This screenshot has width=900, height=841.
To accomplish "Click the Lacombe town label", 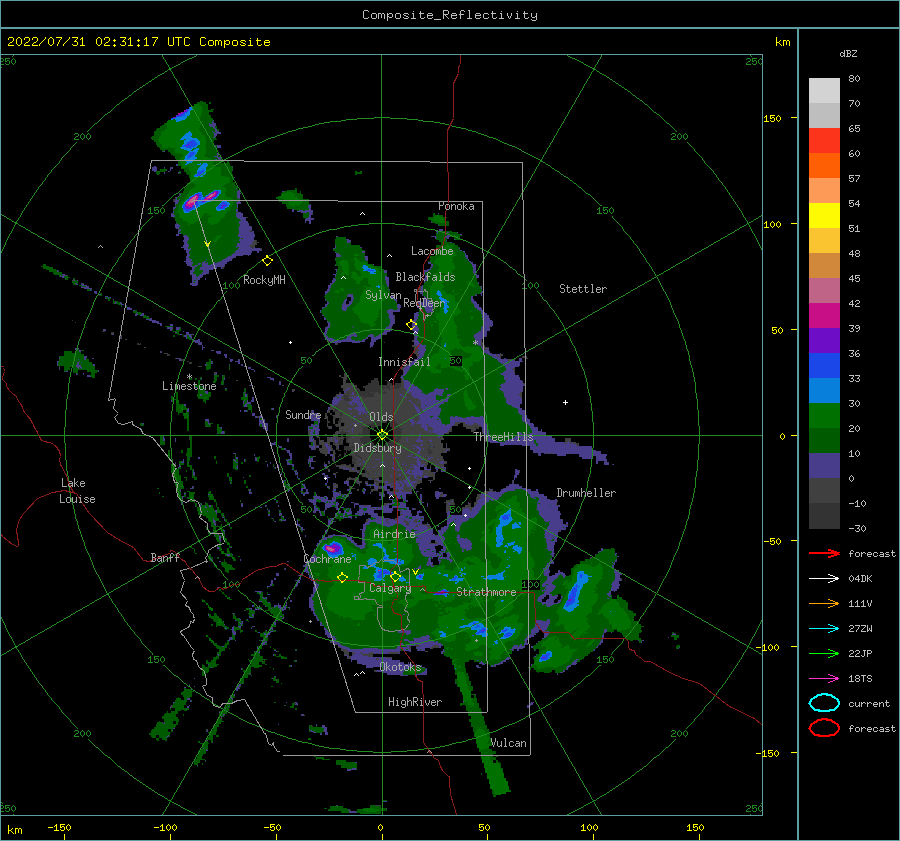I will pos(432,251).
